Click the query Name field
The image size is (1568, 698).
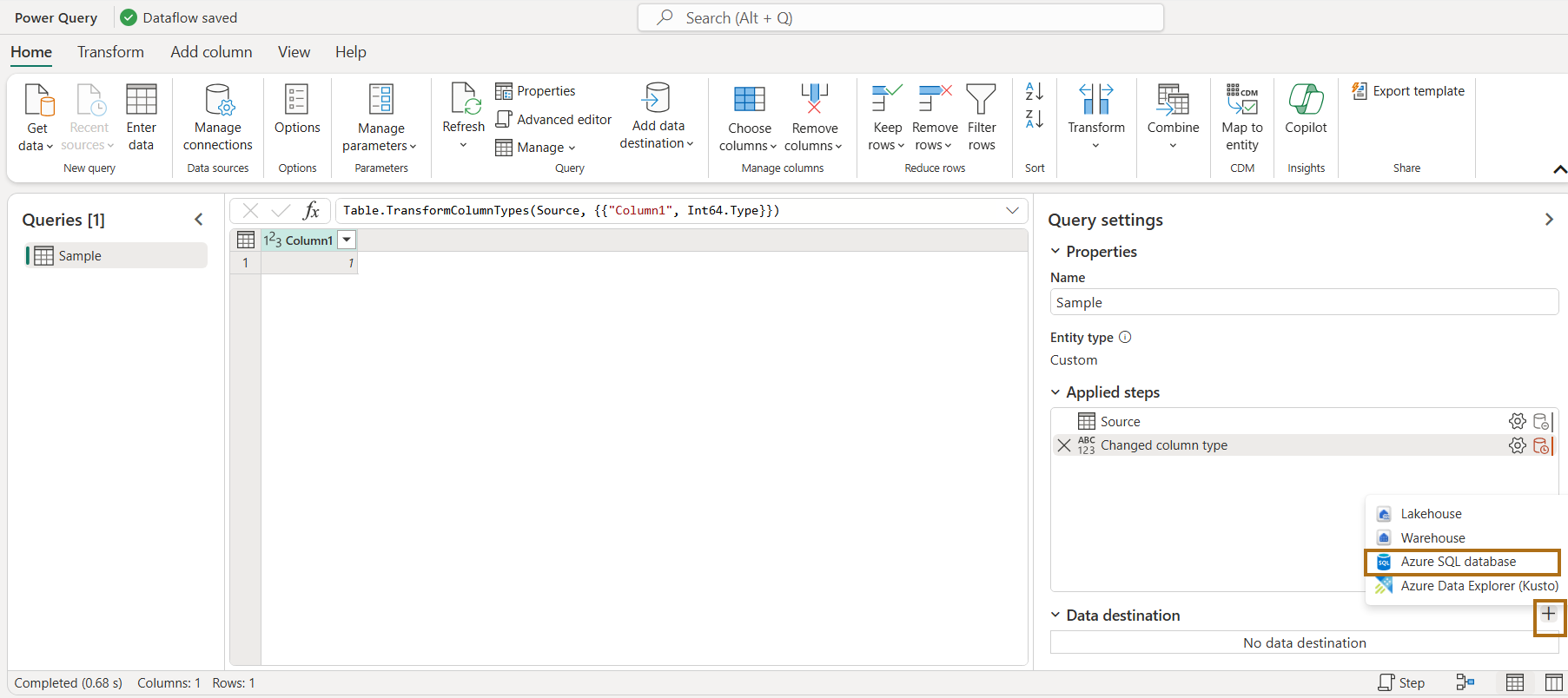(1304, 302)
